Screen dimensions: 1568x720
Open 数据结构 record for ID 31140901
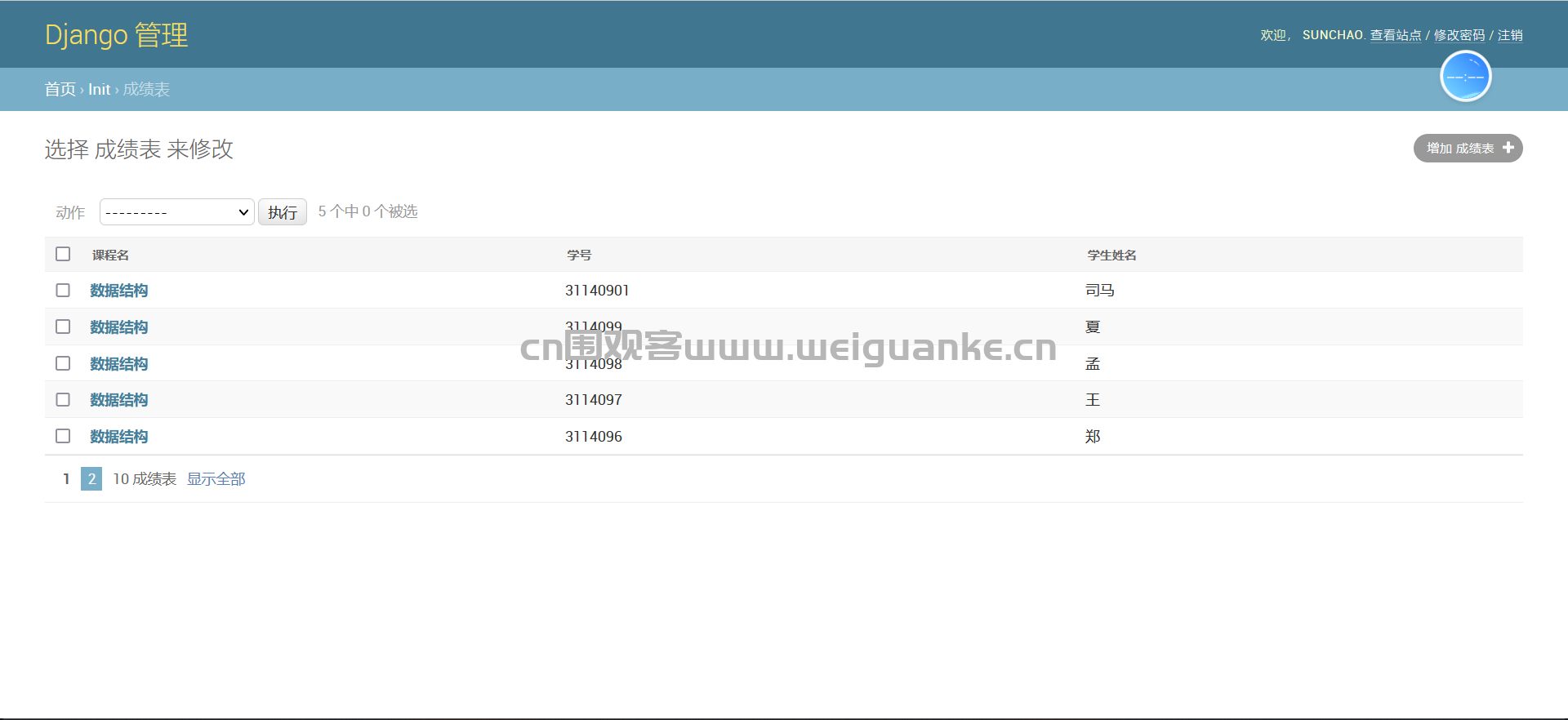coord(119,291)
